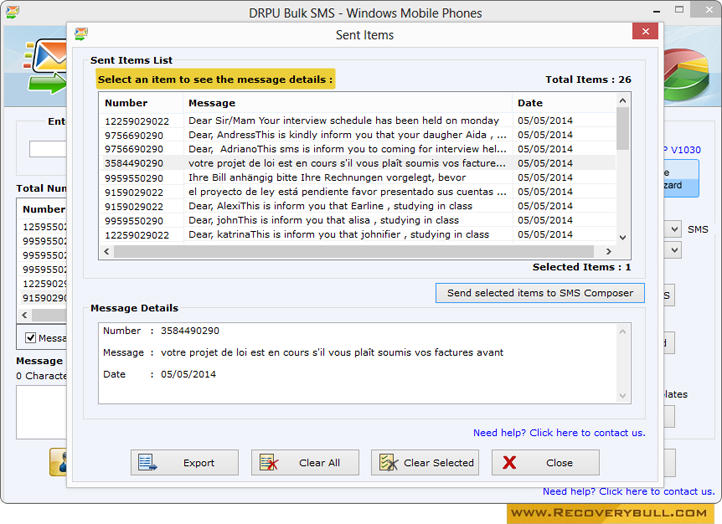
Task: Maximize the DRPU Bulk SMS main window
Action: click(679, 10)
